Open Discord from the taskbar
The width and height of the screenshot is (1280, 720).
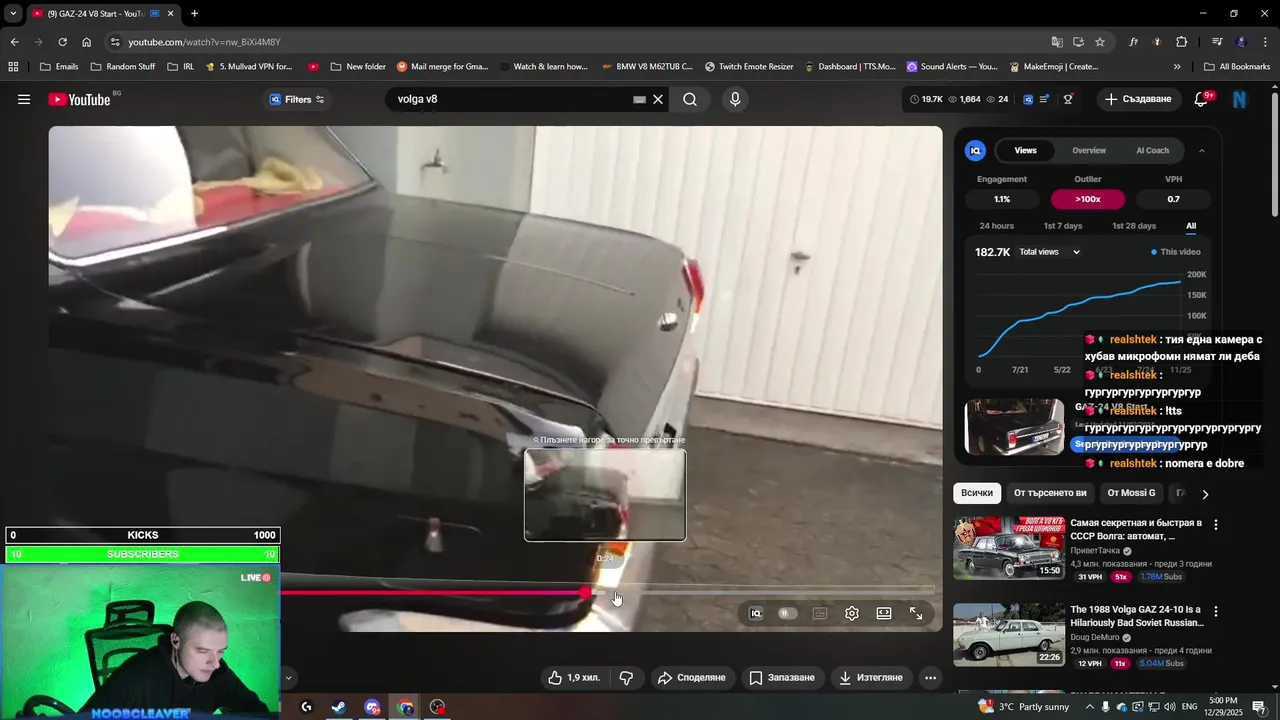tap(372, 707)
